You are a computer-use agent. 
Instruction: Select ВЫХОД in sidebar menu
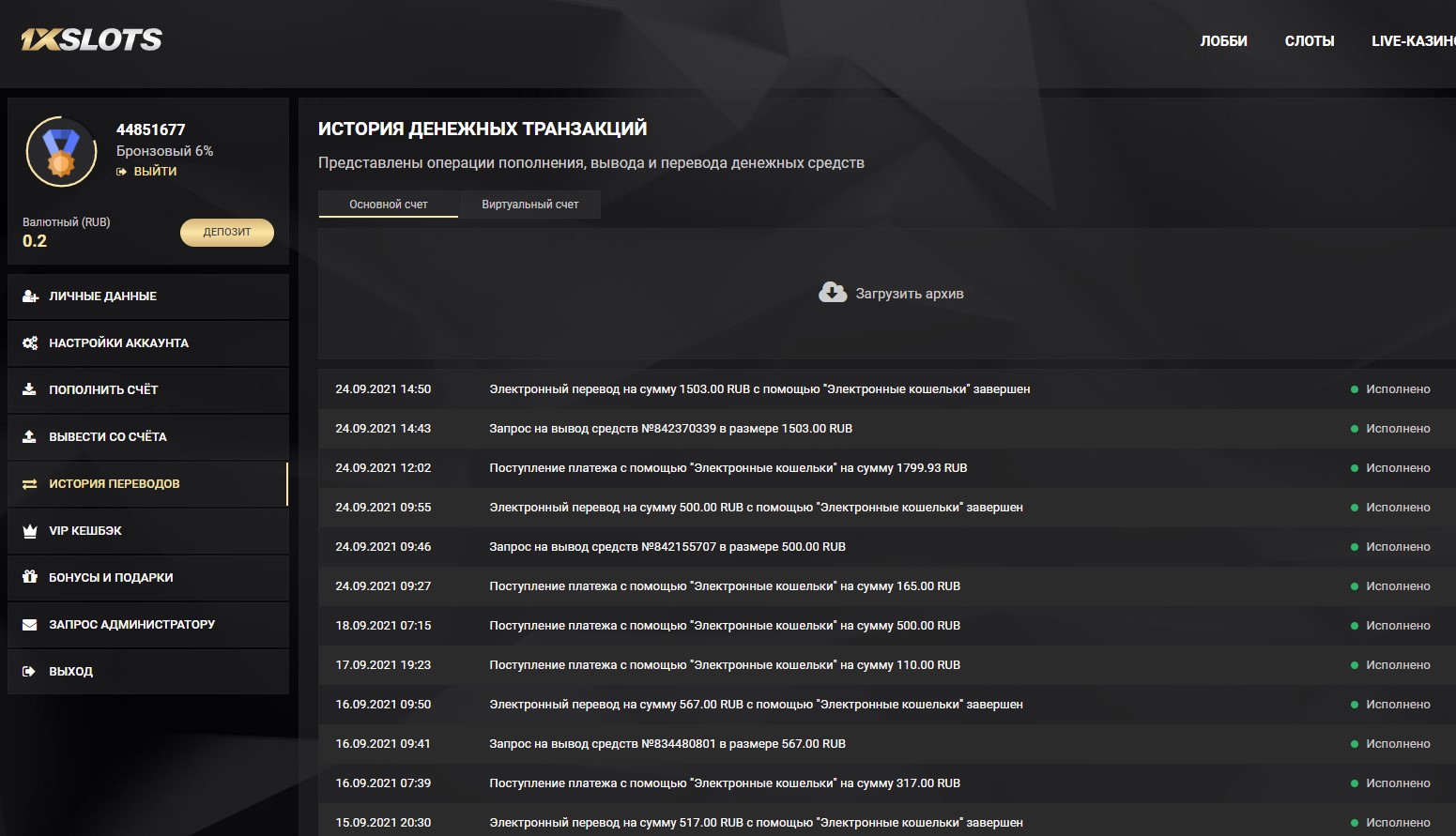coord(148,672)
